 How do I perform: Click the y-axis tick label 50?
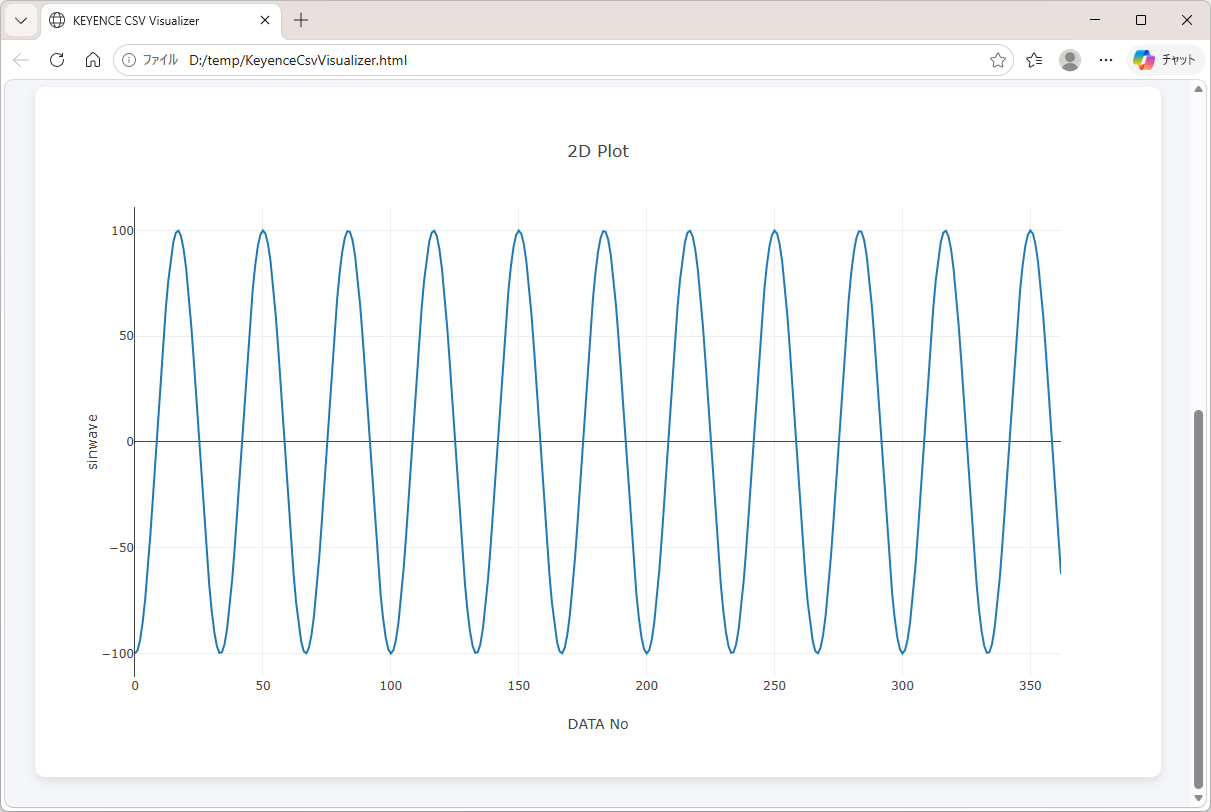pos(126,336)
